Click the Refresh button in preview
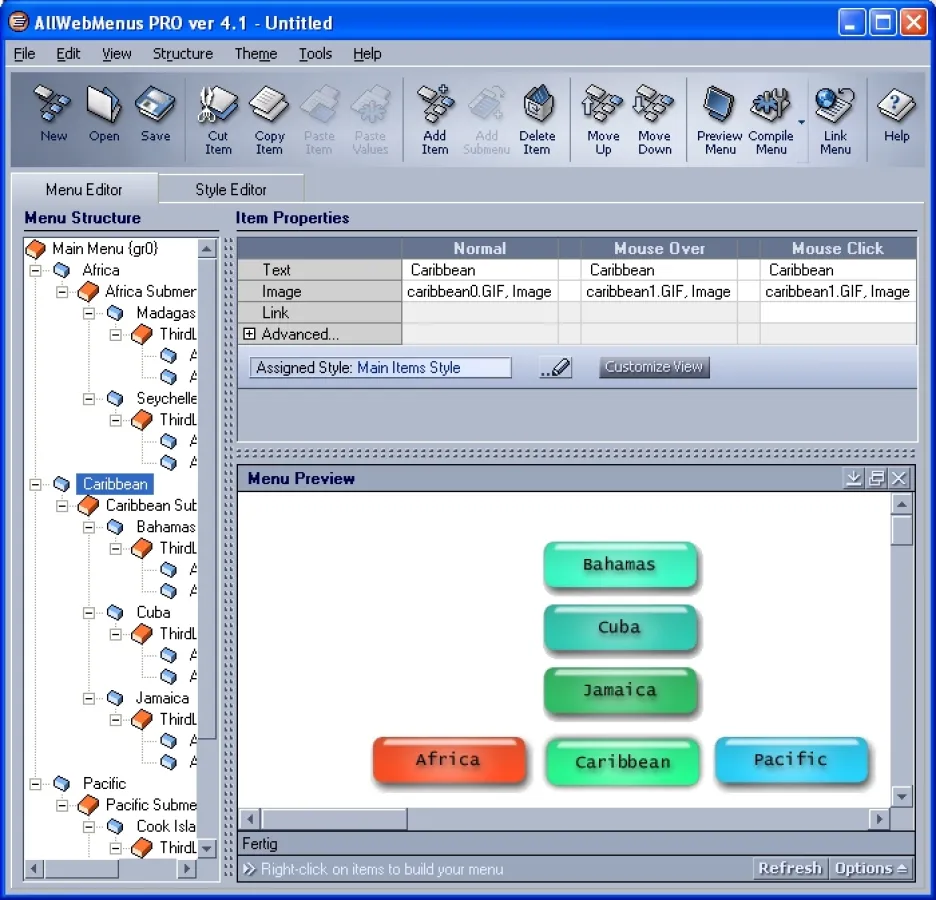 (789, 868)
